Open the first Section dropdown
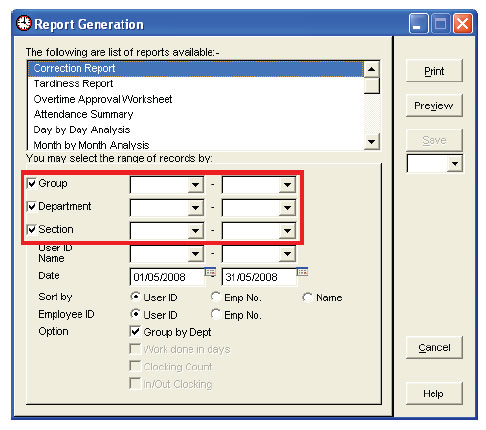Image resolution: width=486 pixels, height=430 pixels. (x=195, y=231)
